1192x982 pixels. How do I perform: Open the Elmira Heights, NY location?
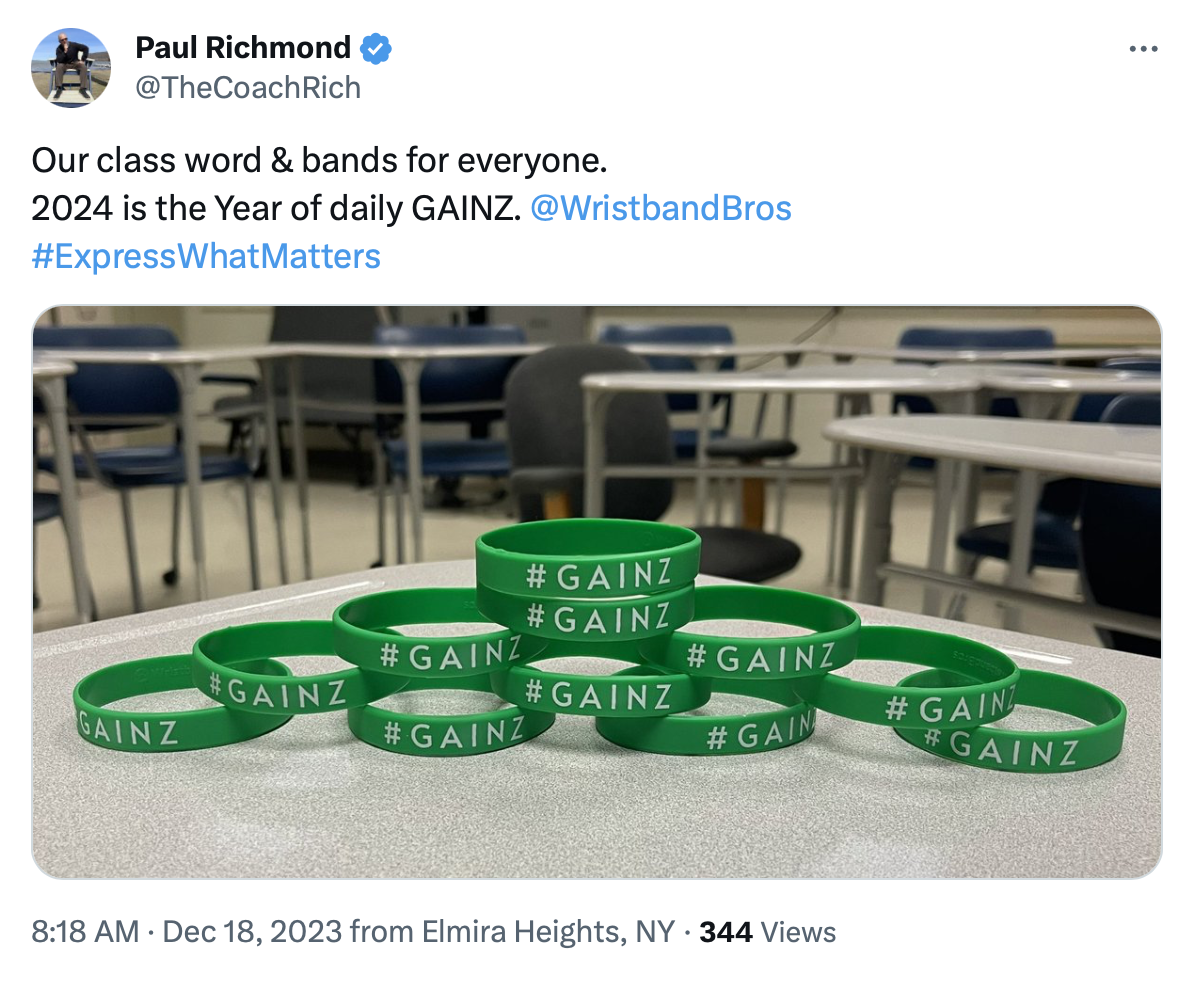tap(543, 932)
